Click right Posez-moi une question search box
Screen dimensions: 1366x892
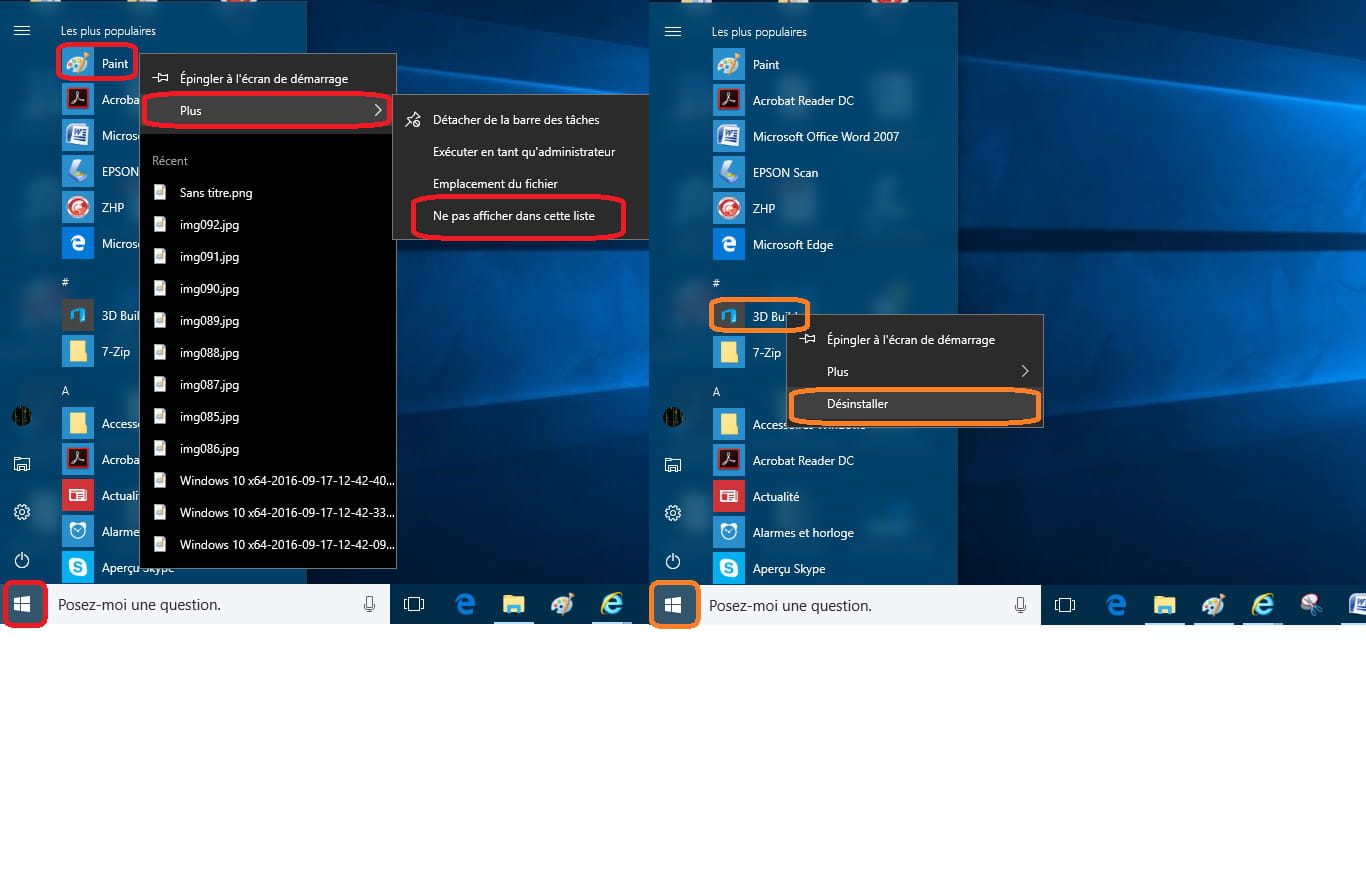point(869,605)
